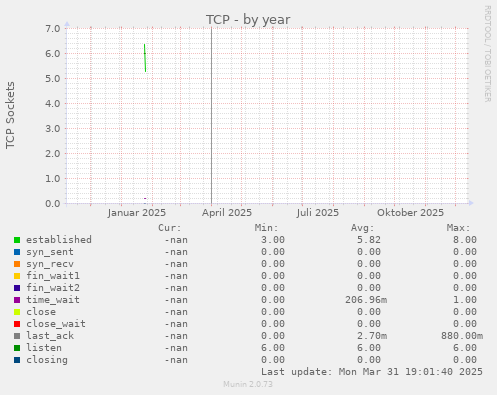This screenshot has height=395, width=497.
Task: Click the 'Max:' column header
Action: point(458,228)
